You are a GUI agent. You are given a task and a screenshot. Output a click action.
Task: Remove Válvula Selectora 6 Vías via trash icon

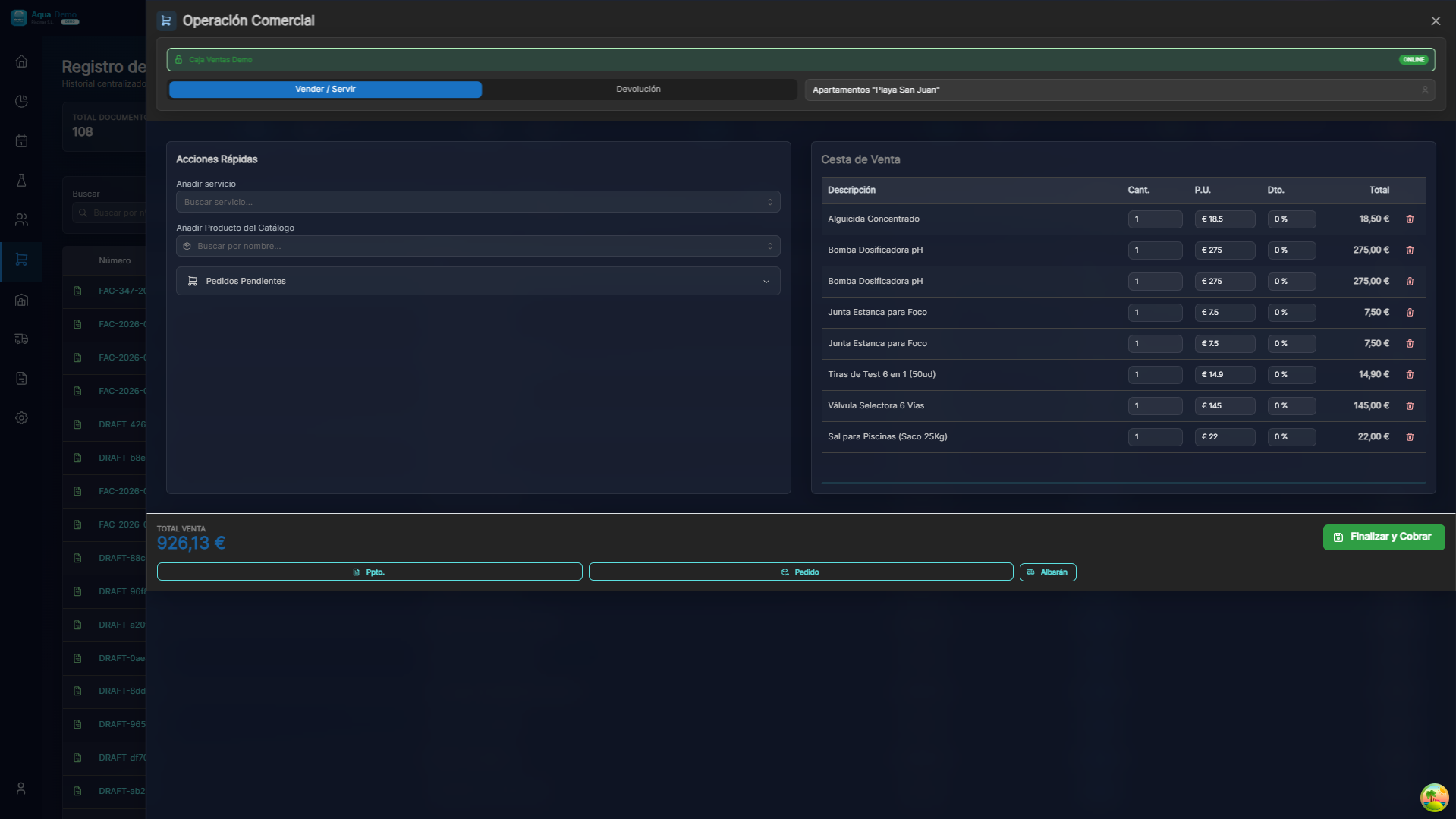pyautogui.click(x=1410, y=406)
